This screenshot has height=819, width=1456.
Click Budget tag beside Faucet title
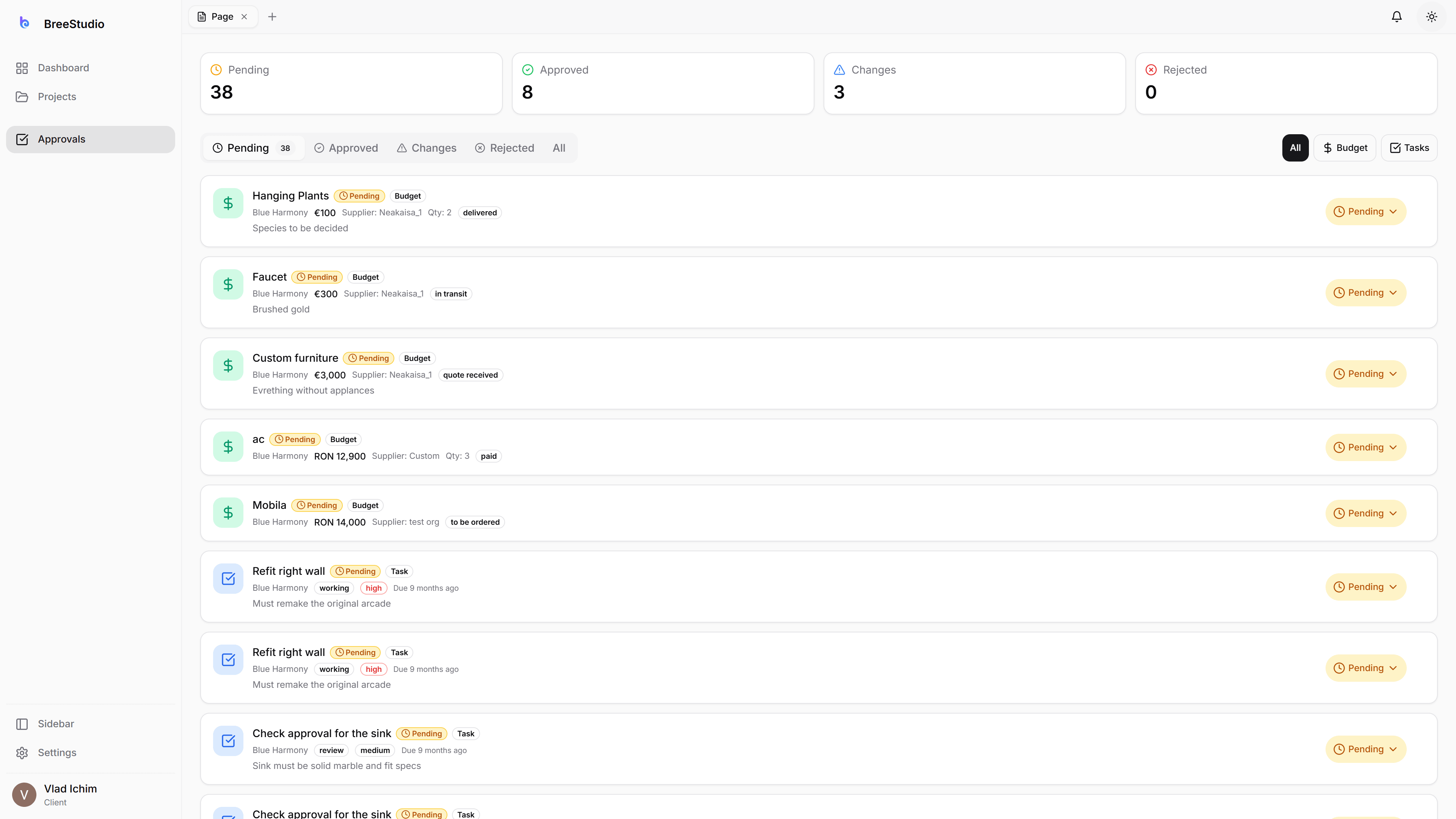pyautogui.click(x=366, y=277)
